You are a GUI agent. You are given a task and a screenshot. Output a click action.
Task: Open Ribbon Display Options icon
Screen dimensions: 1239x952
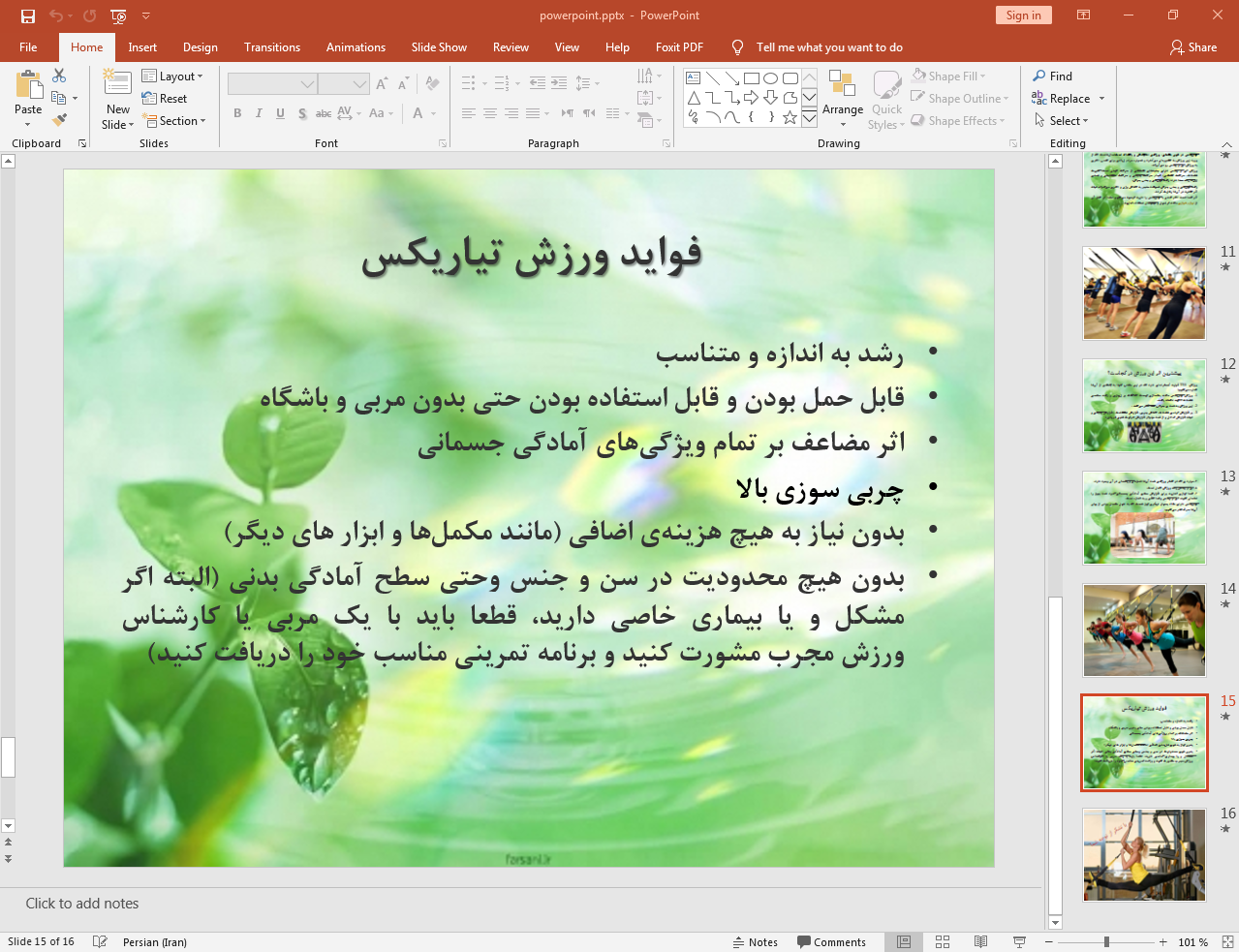pyautogui.click(x=1084, y=15)
